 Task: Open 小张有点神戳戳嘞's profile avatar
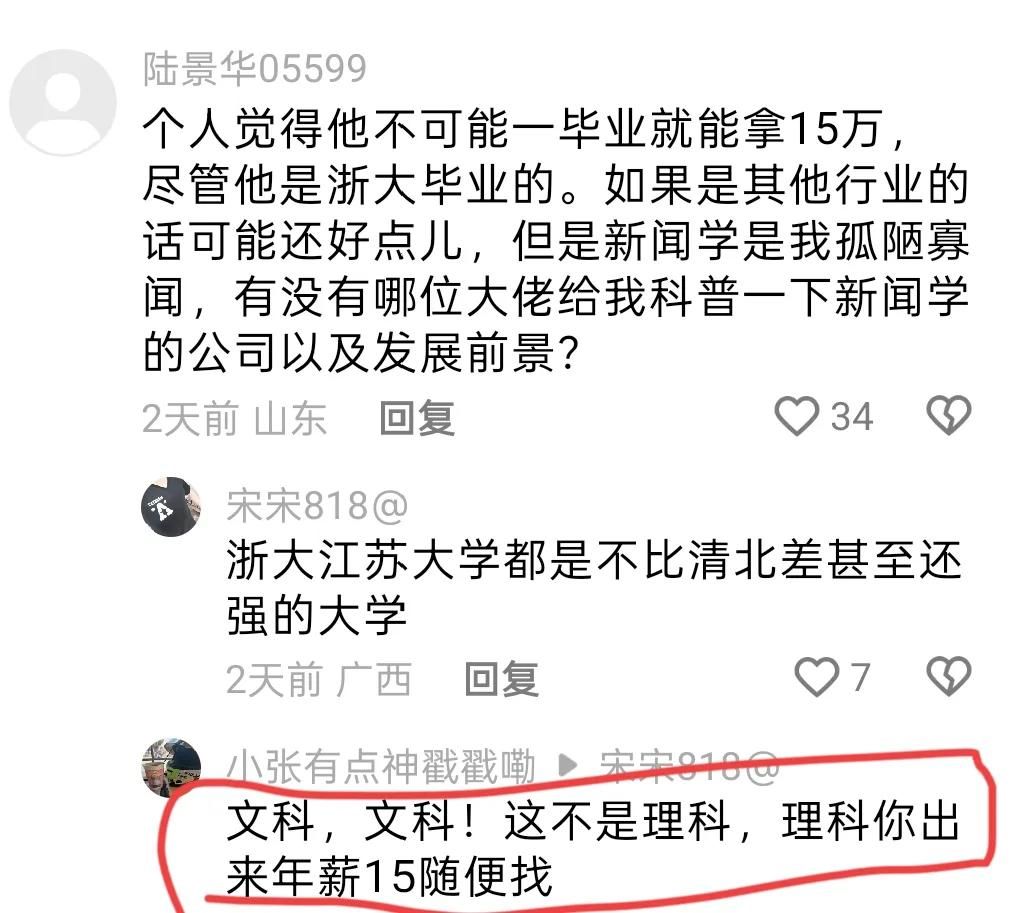pos(171,768)
